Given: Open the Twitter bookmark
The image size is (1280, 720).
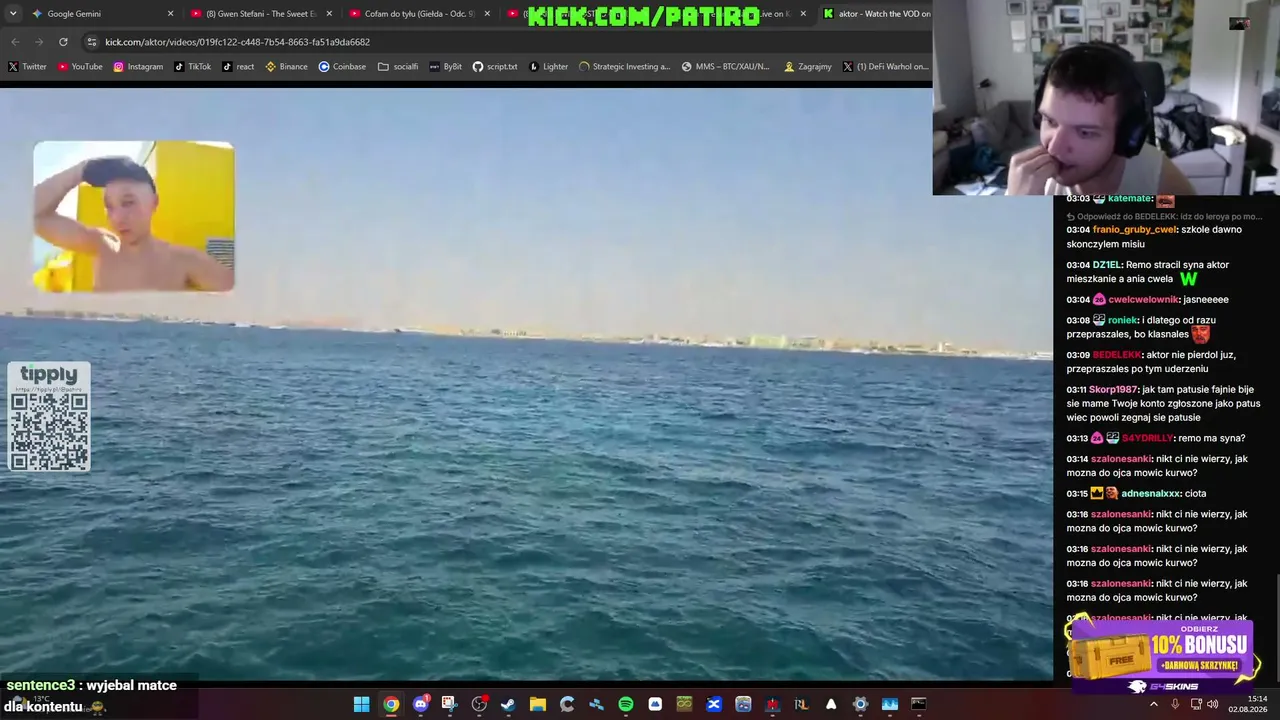Looking at the screenshot, I should [x=28, y=67].
